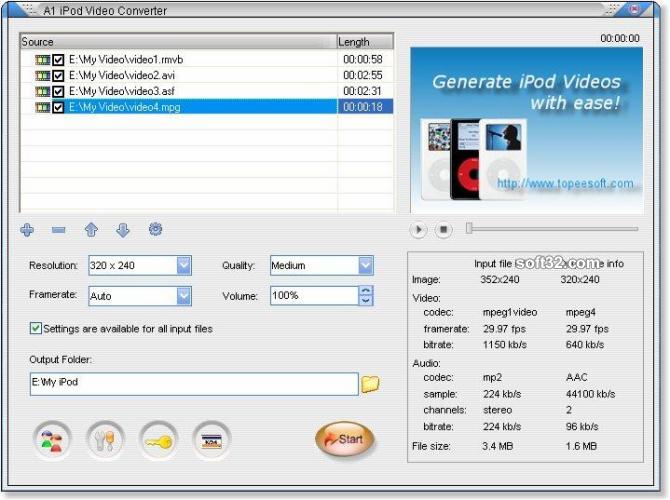Increase Volume with up spinner arrow
The width and height of the screenshot is (670, 500).
(x=365, y=291)
